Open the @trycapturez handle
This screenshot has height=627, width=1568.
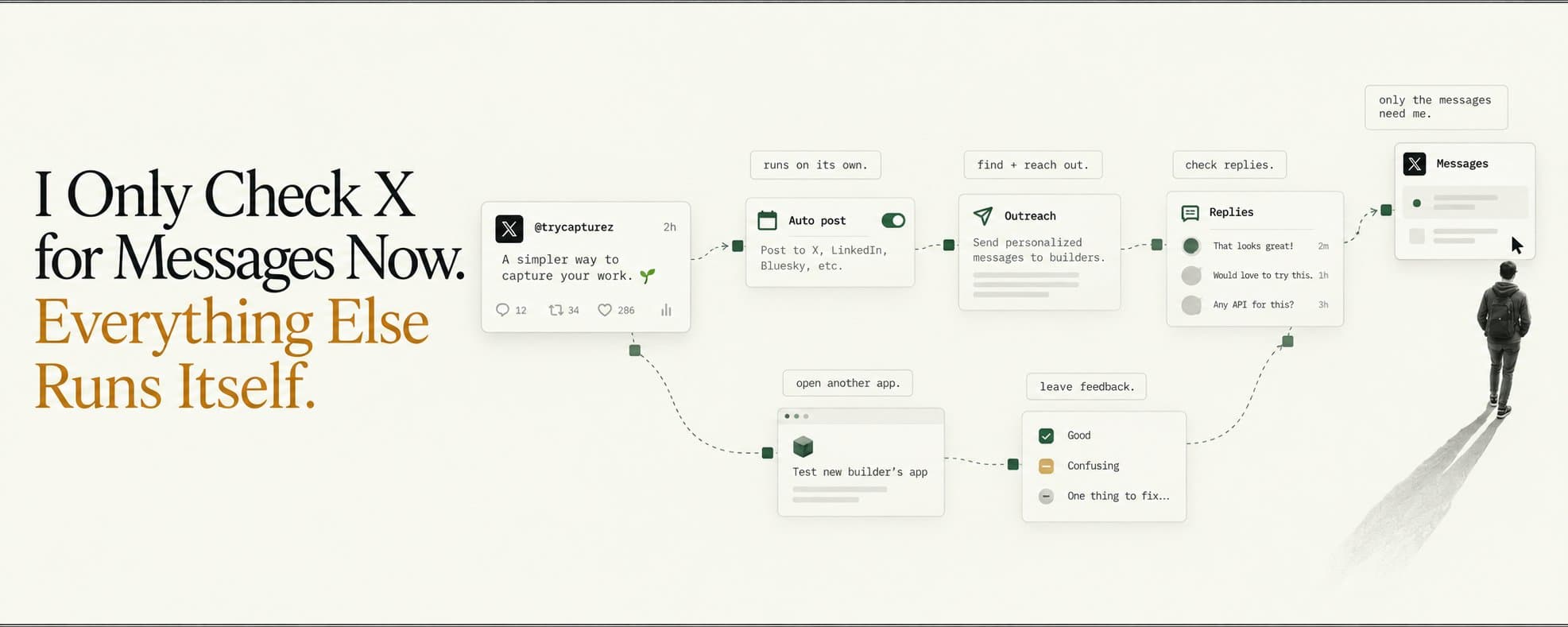(574, 227)
